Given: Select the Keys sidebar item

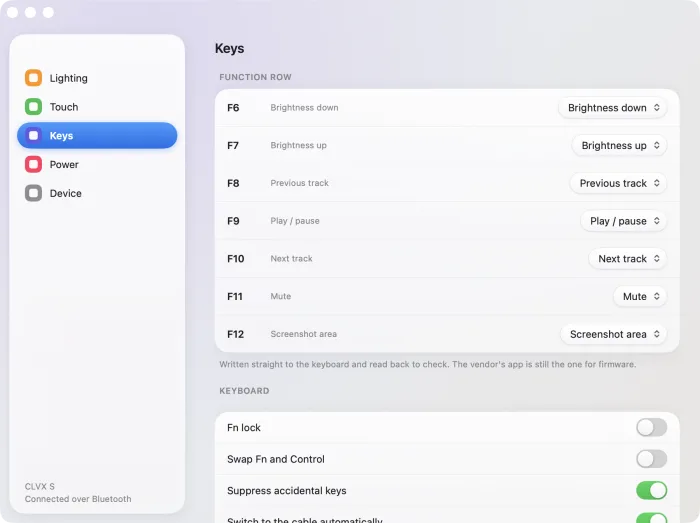Looking at the screenshot, I should click(x=97, y=135).
